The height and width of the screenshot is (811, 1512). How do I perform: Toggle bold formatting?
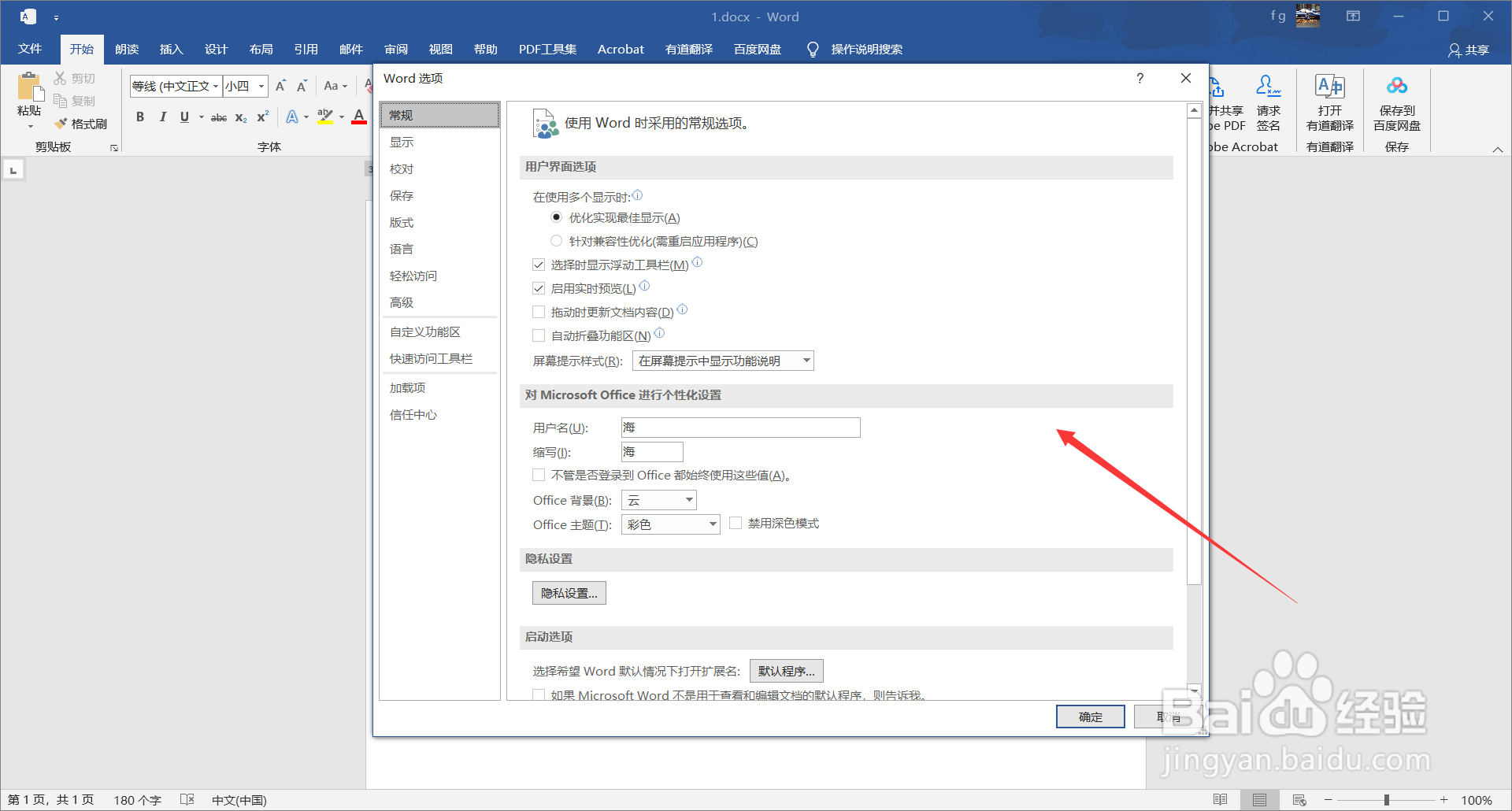point(140,117)
